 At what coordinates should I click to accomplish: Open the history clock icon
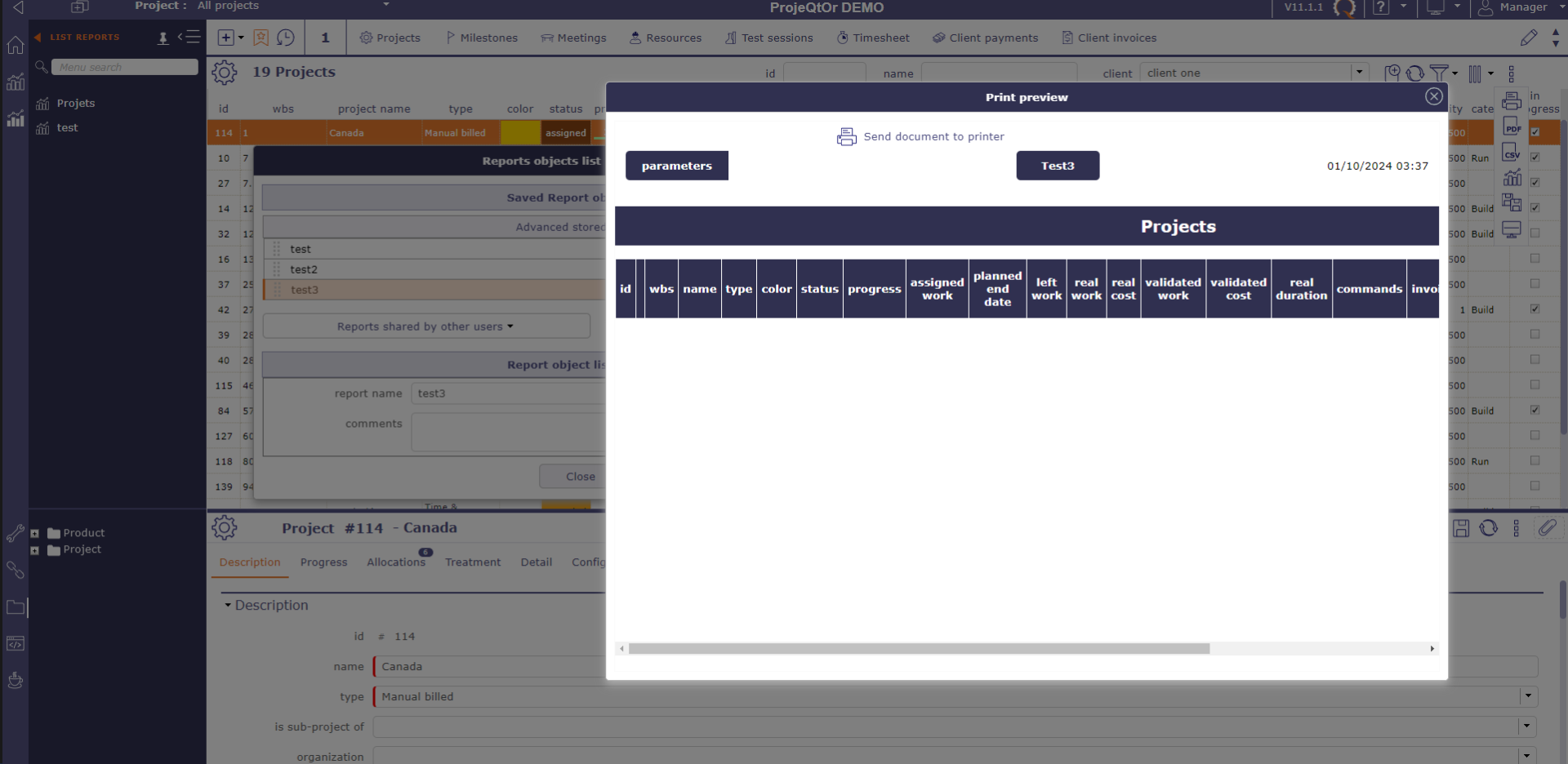[x=286, y=38]
